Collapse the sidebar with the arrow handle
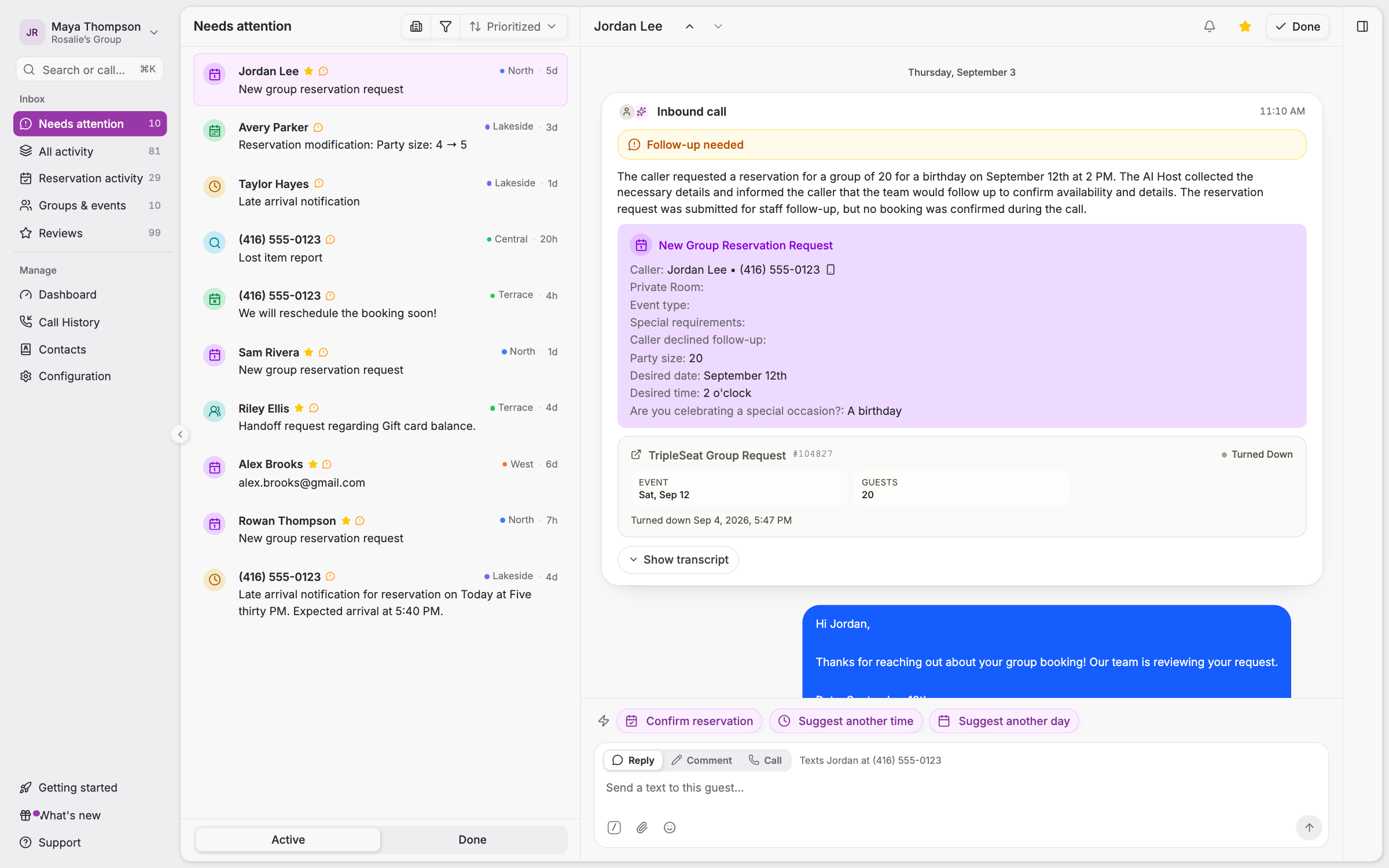 click(180, 435)
